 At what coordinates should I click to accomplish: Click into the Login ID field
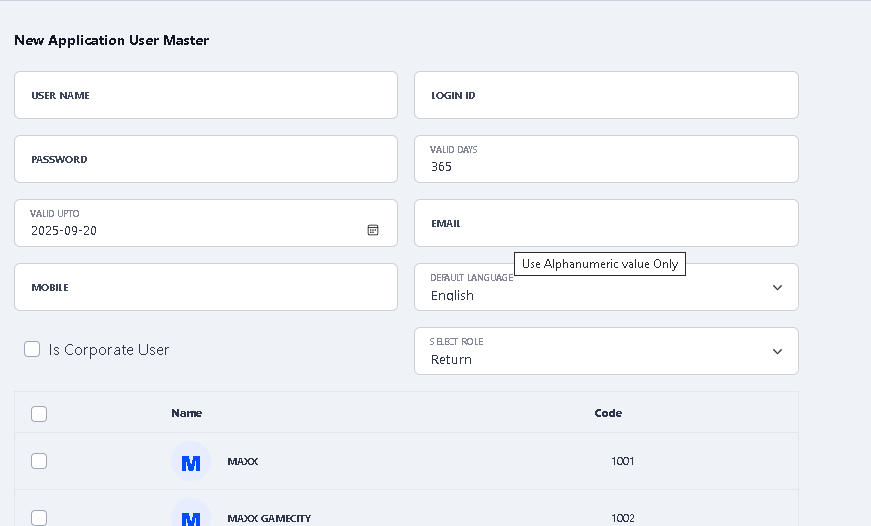(606, 95)
